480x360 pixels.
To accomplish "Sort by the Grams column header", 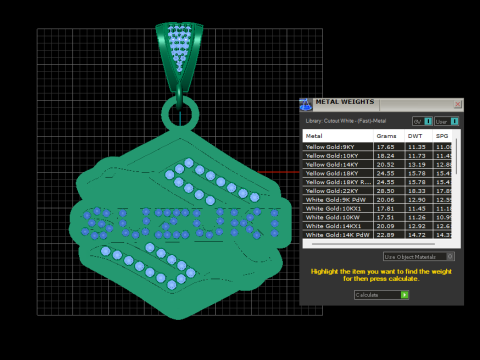I will (389, 136).
